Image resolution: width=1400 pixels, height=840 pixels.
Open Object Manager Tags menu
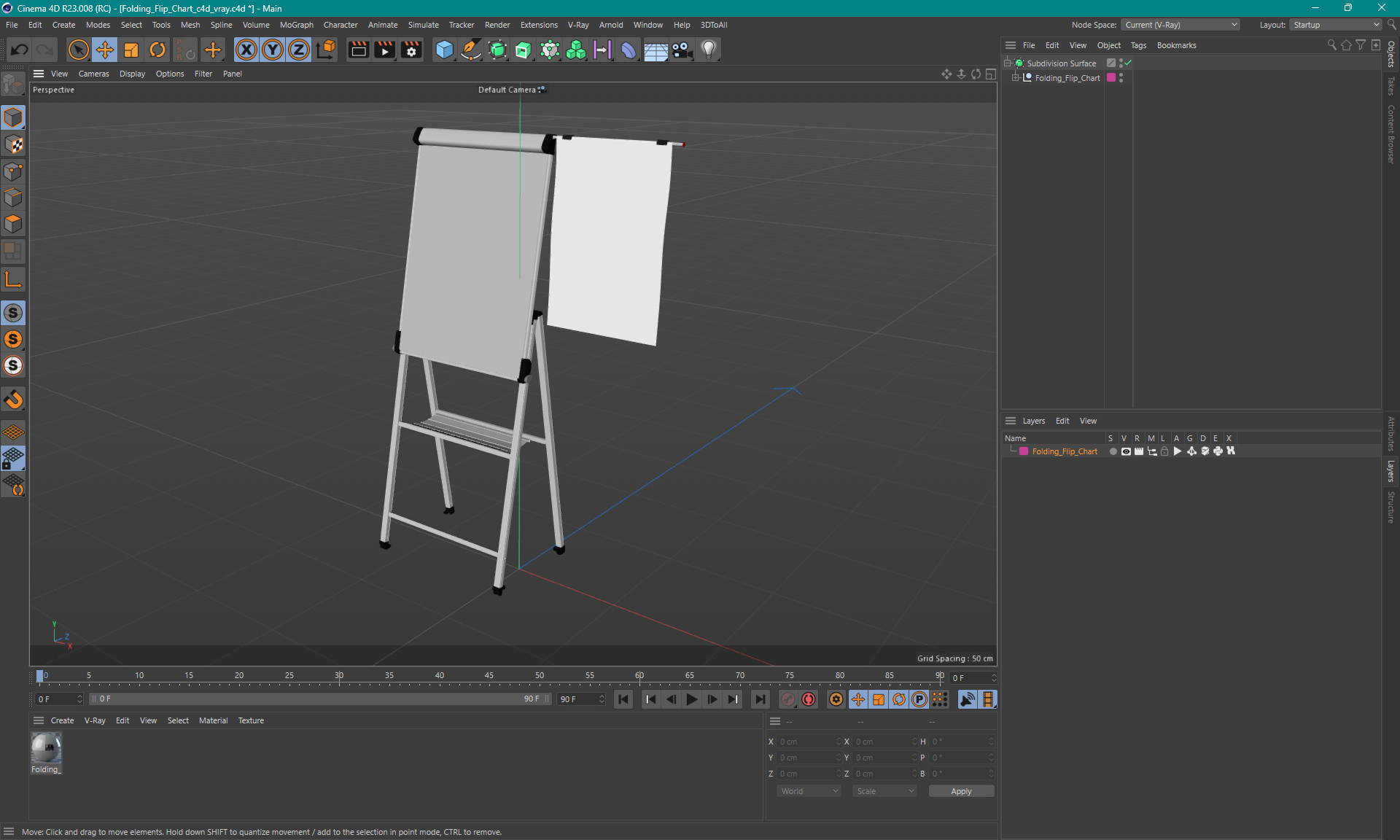point(1138,45)
